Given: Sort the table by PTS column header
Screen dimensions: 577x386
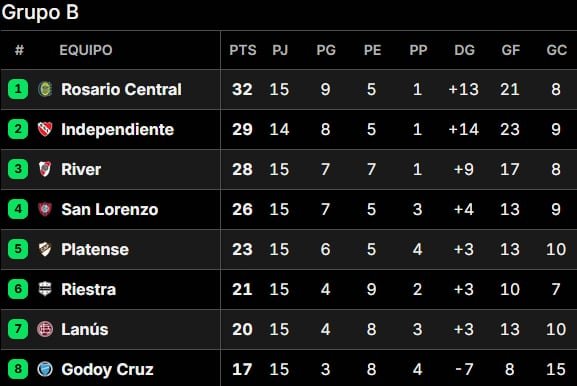Looking at the screenshot, I should point(243,50).
